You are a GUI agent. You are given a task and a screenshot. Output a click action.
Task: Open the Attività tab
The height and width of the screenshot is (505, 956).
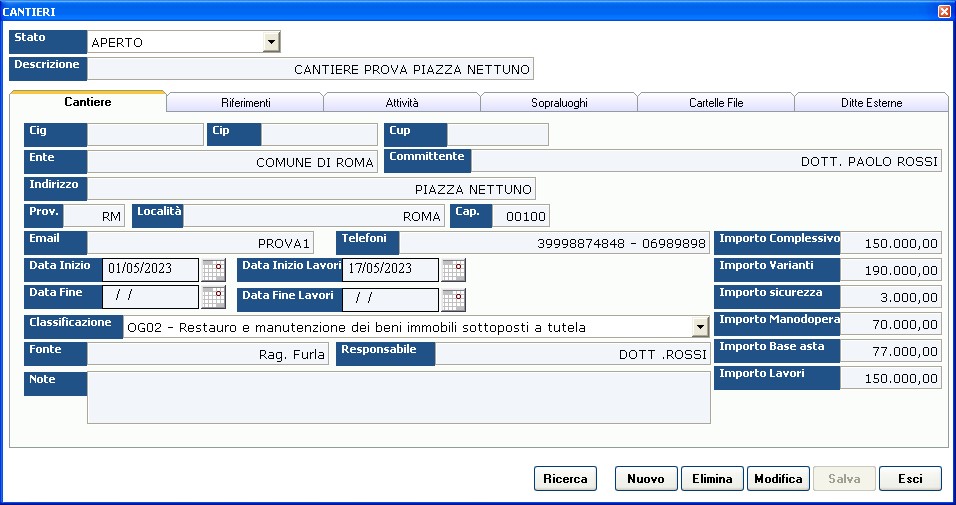pyautogui.click(x=402, y=102)
